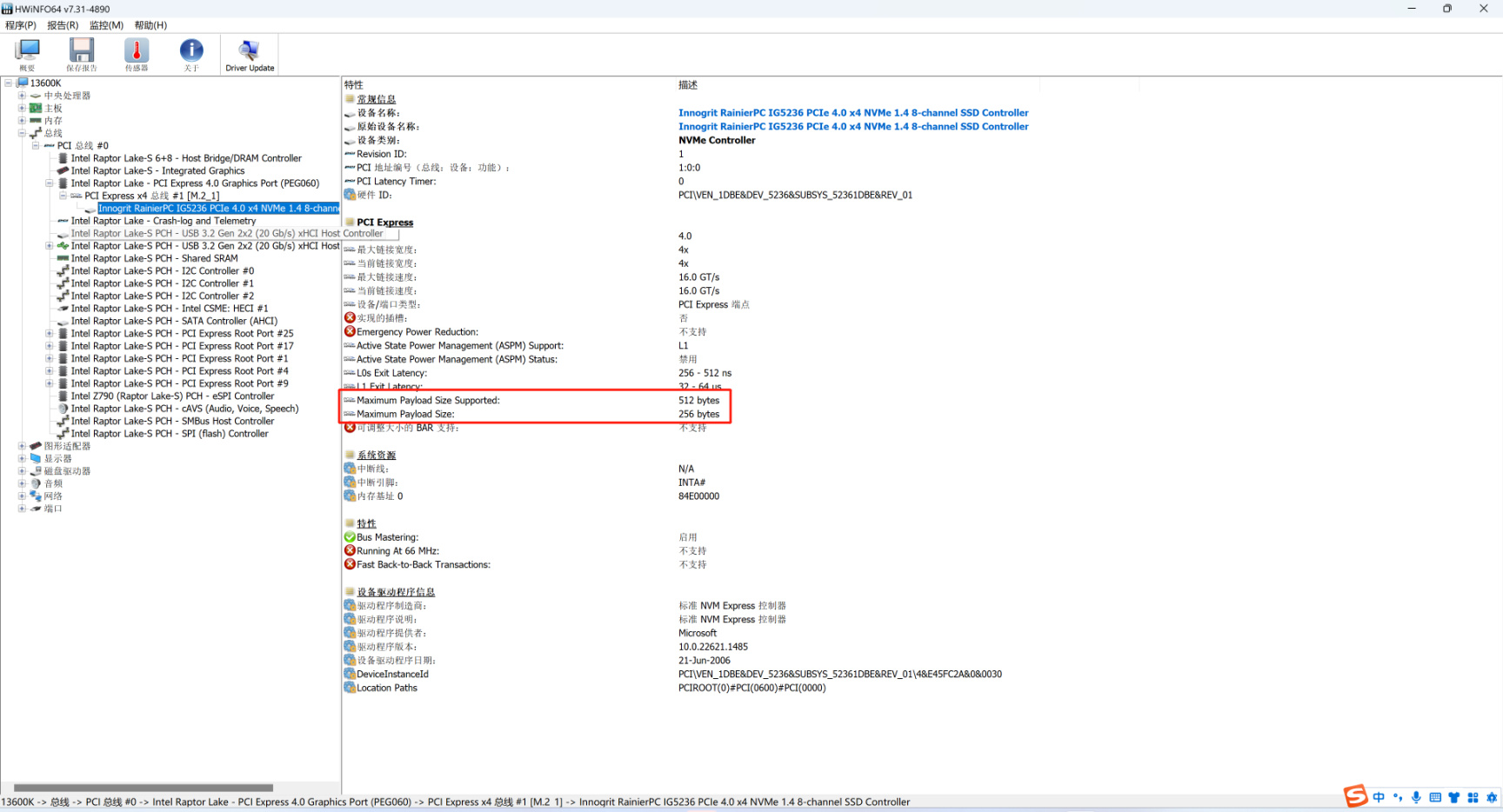Select Intel Raptor Lake-S Integrated Graphics

[x=157, y=171]
